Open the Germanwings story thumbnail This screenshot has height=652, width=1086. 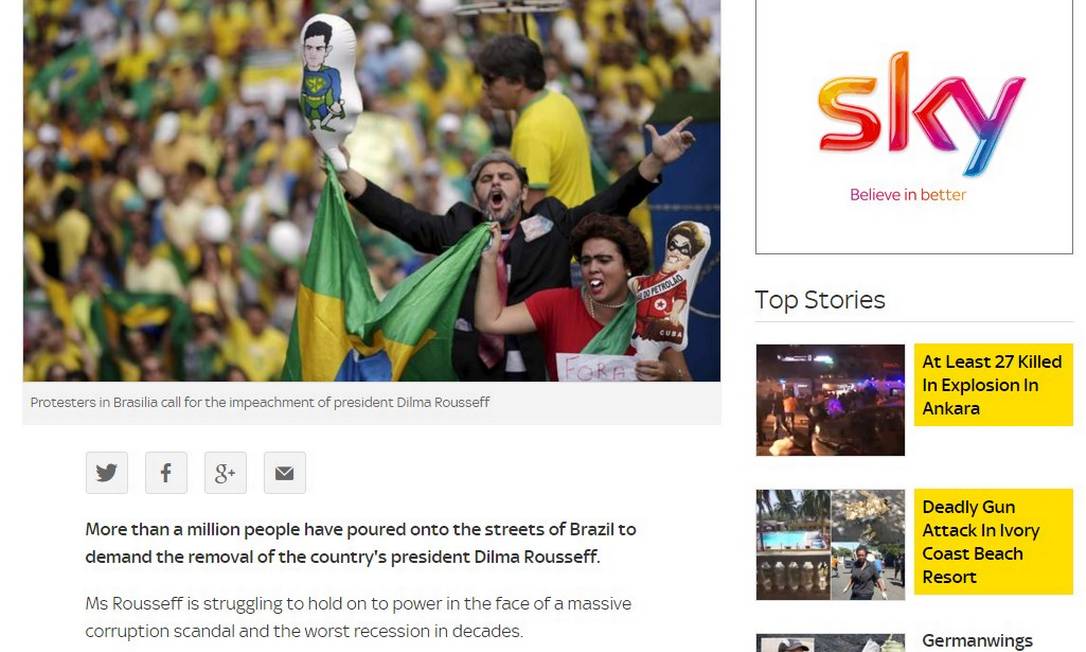(830, 643)
